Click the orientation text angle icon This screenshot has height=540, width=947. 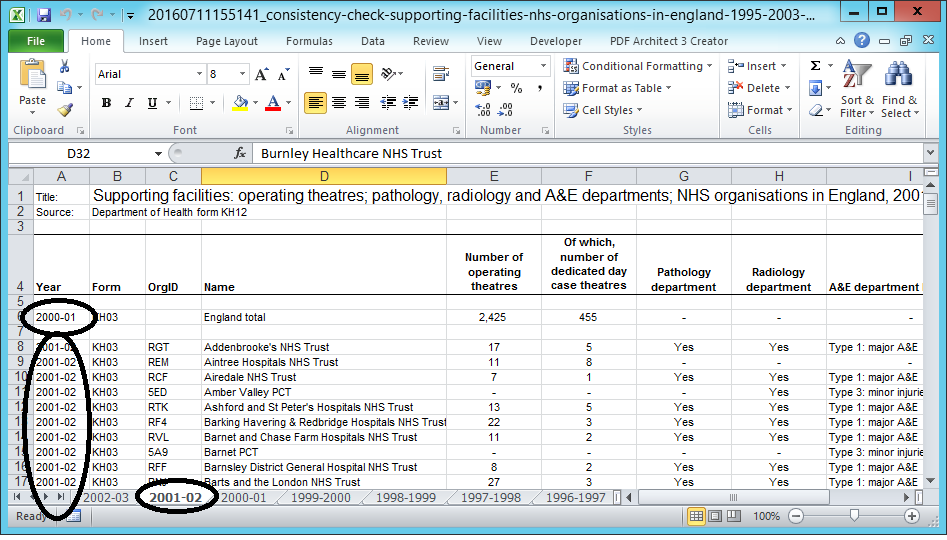click(x=389, y=74)
